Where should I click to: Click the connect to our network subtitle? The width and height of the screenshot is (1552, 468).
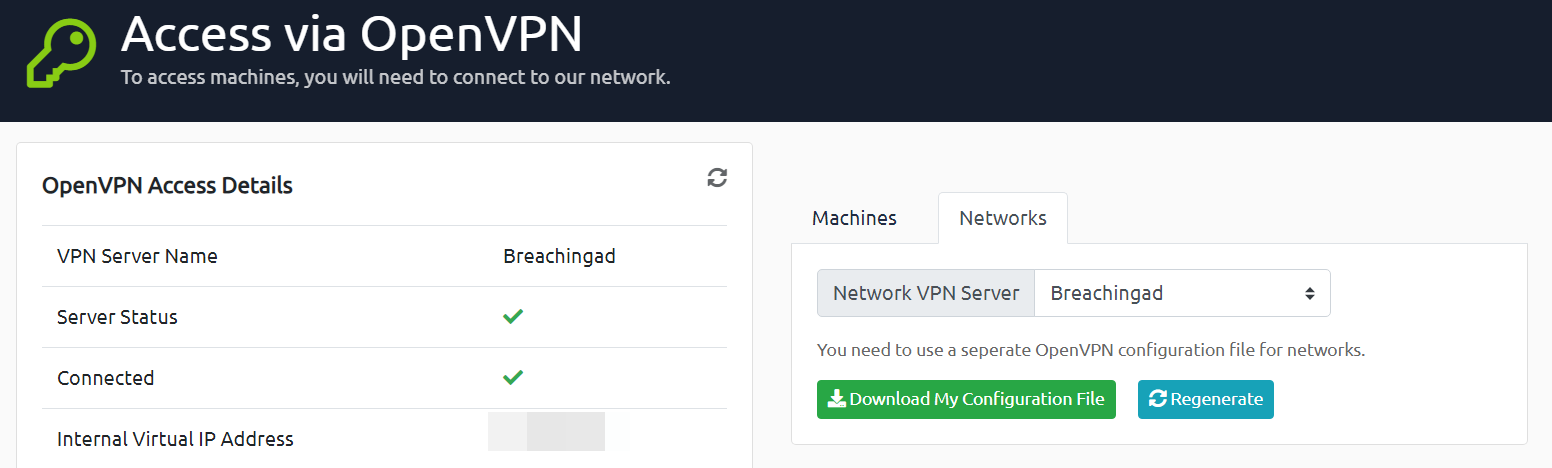tap(395, 77)
